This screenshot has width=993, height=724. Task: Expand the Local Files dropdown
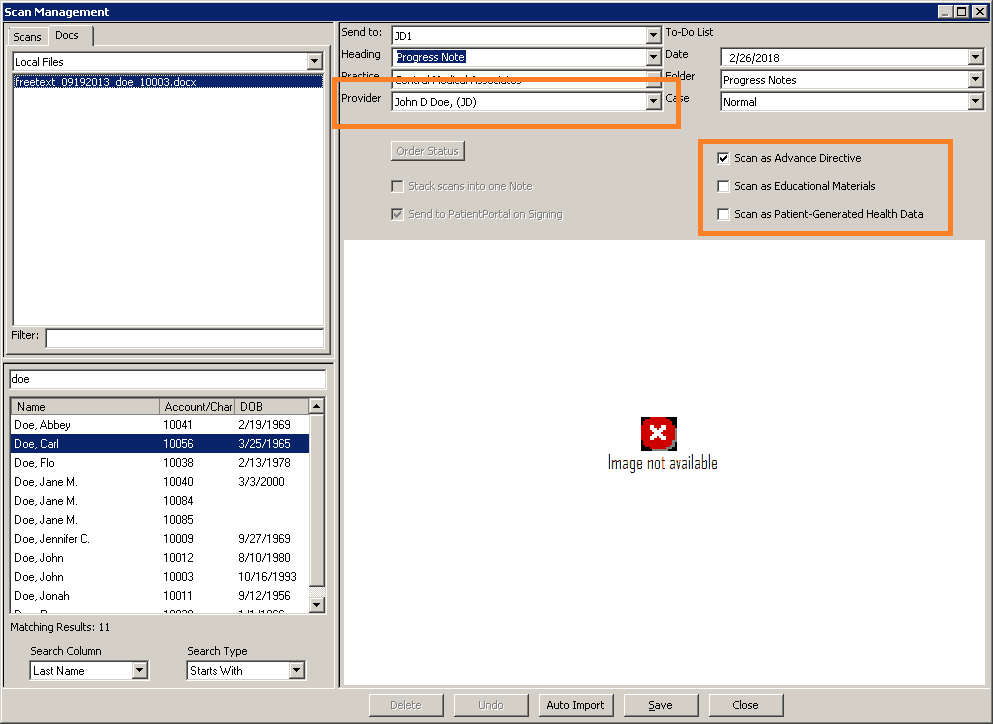point(315,62)
